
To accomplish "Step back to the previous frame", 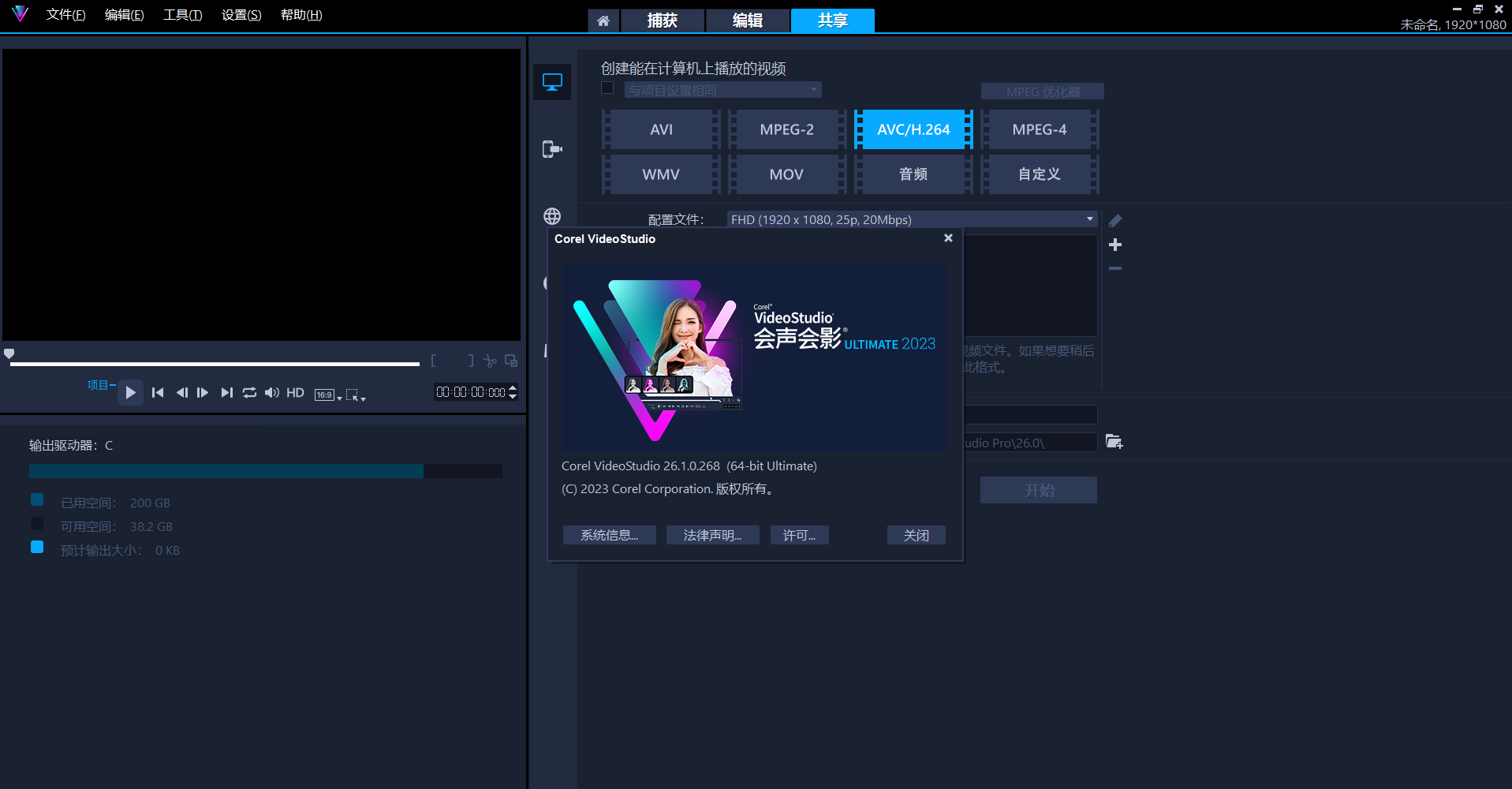I will (181, 392).
